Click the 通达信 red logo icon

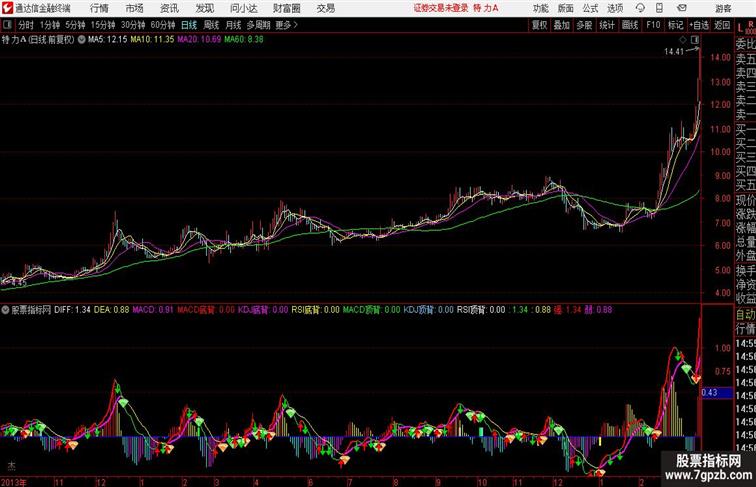7,8
